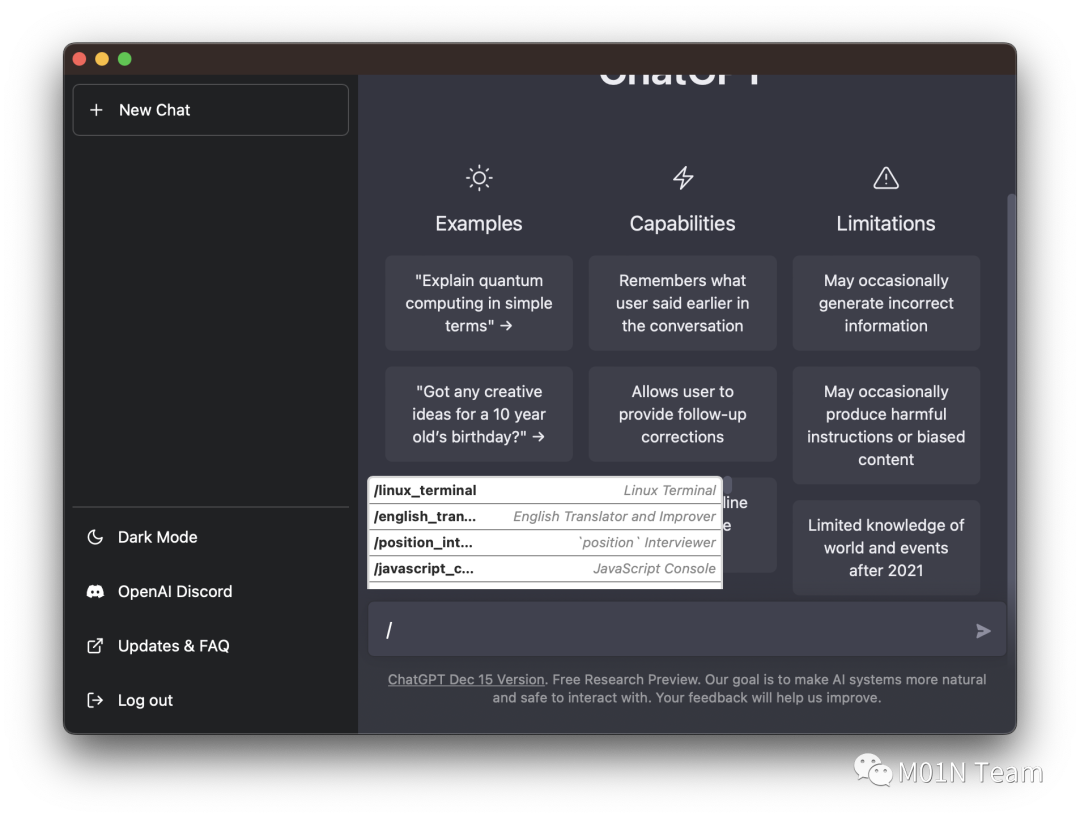This screenshot has width=1080, height=818.
Task: Click the "May occasionally generate incorrect information" card
Action: (886, 303)
